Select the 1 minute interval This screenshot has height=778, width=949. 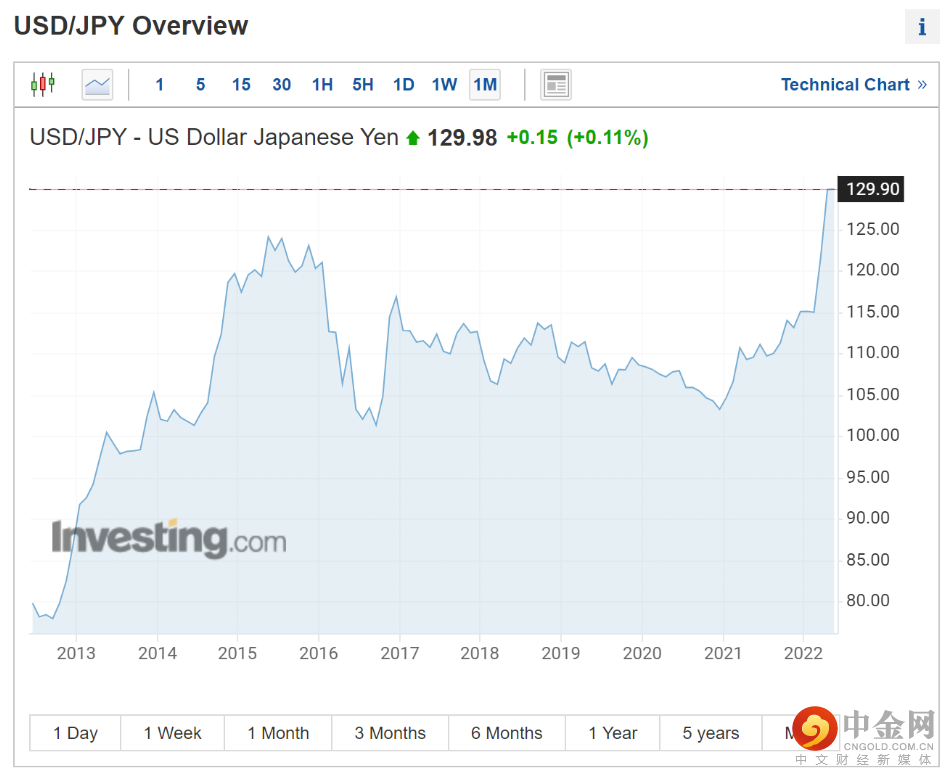tap(160, 85)
